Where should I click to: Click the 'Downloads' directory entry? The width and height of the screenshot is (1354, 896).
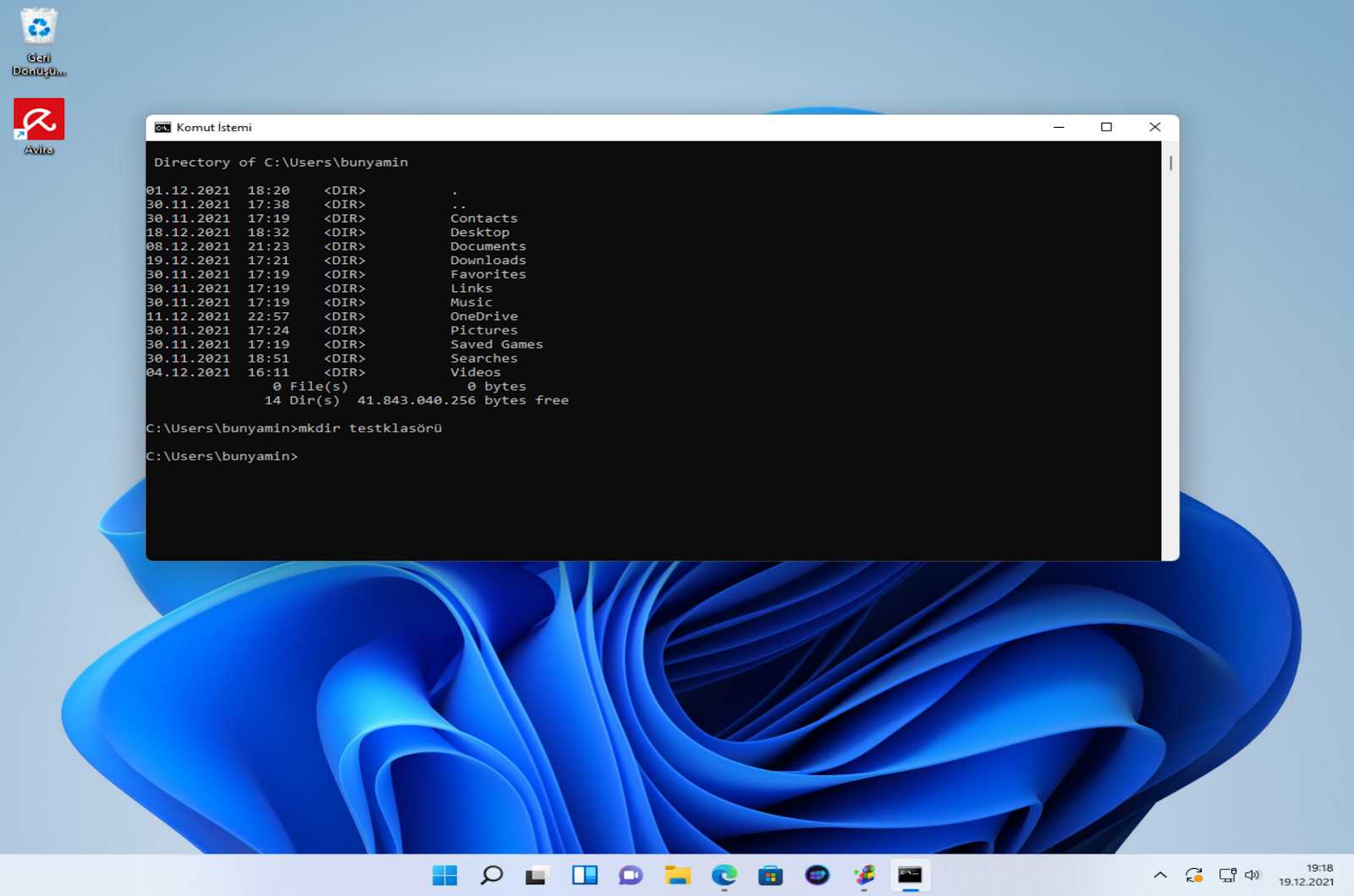(x=488, y=261)
